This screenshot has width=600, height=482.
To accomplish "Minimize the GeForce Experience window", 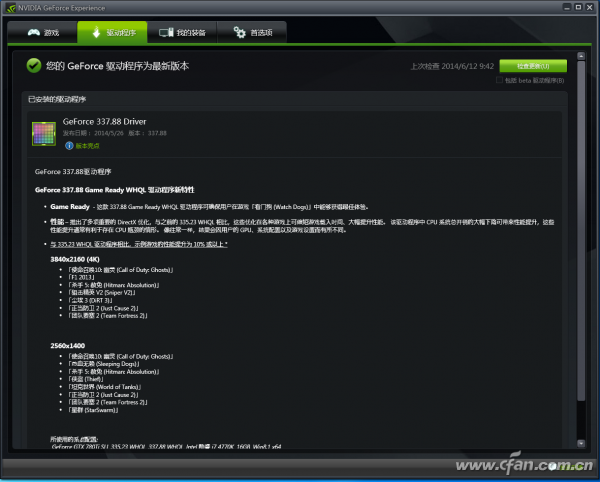I will point(567,7).
